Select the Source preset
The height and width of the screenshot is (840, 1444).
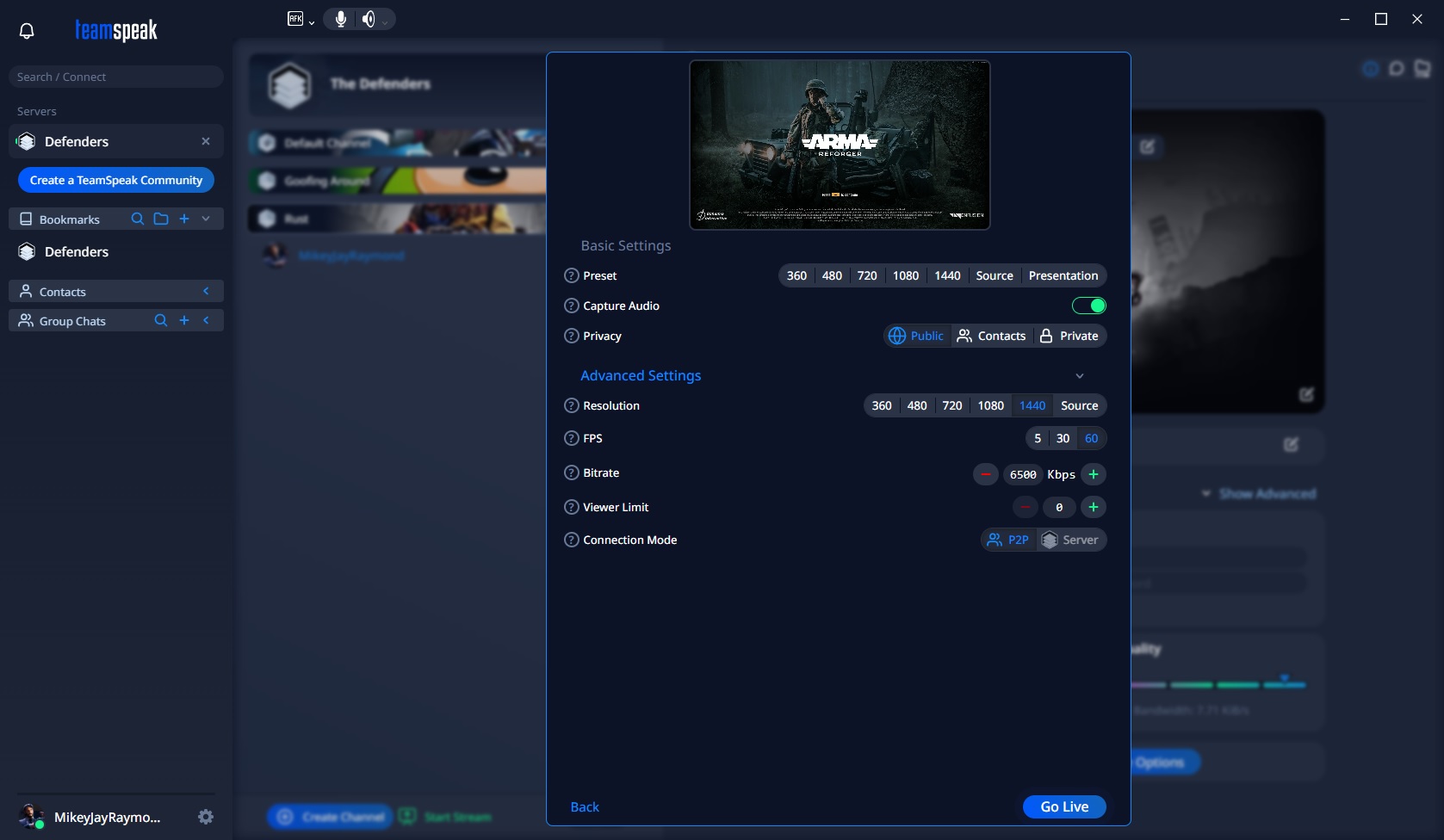[995, 275]
